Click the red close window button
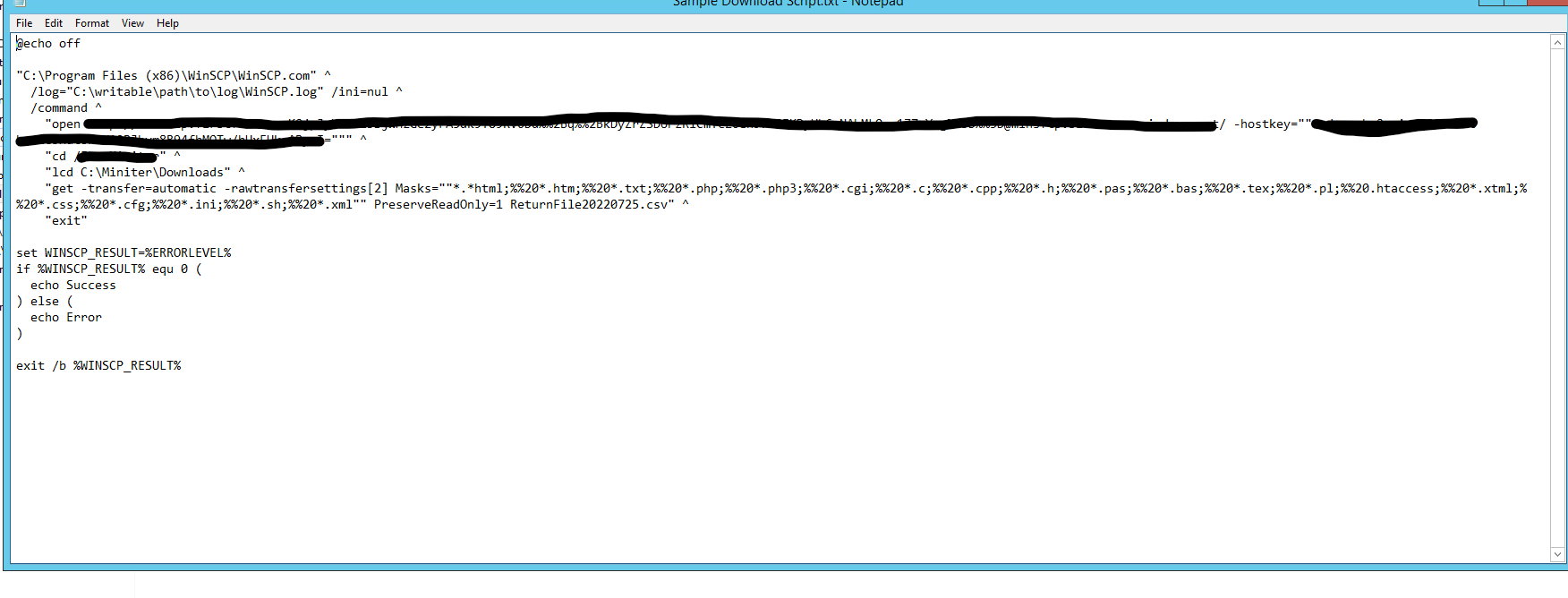Screen dimensions: 1568x598 pyautogui.click(x=1549, y=2)
